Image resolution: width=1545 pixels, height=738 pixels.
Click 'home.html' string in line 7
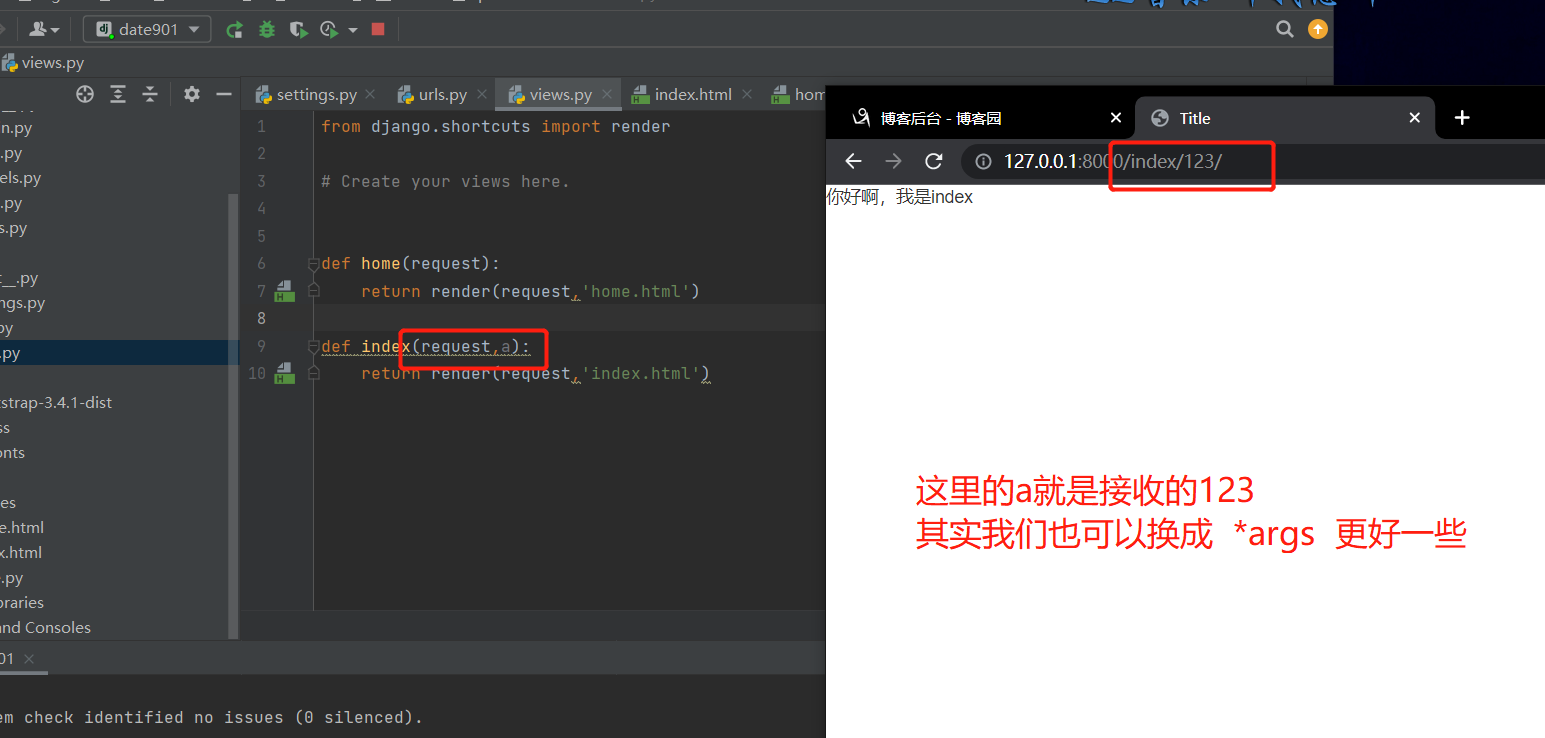pyautogui.click(x=635, y=291)
